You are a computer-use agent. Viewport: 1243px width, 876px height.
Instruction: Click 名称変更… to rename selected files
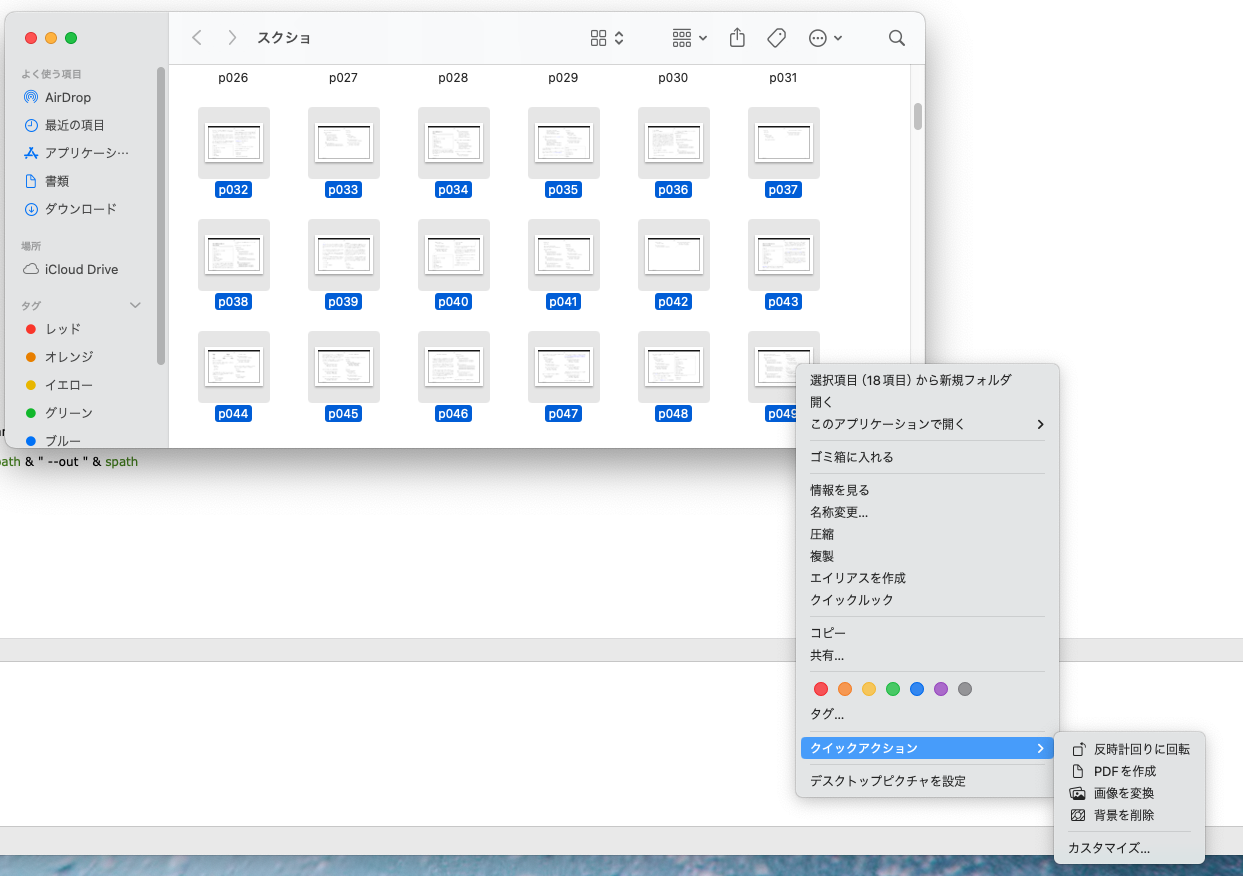840,512
